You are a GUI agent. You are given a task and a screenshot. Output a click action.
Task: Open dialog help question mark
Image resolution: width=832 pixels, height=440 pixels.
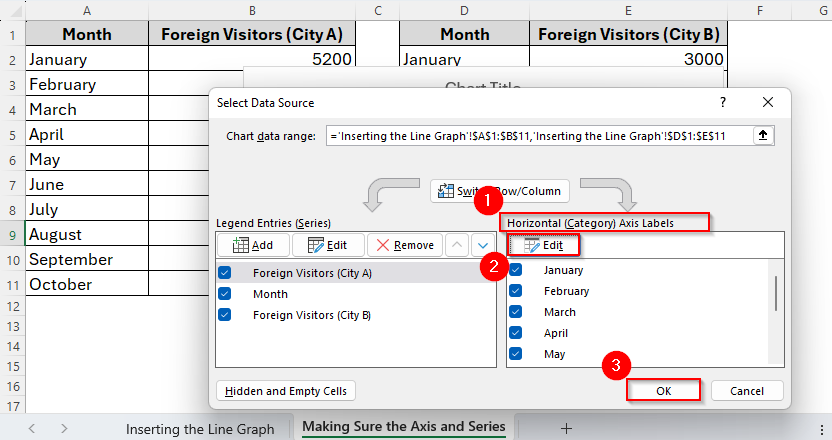click(x=723, y=102)
